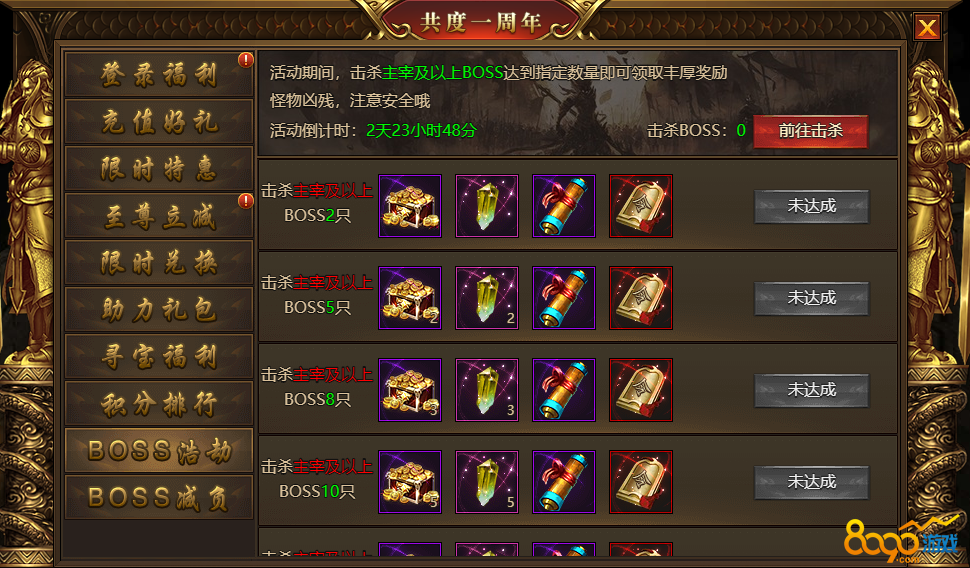This screenshot has height=568, width=970.
Task: Switch to 充值好礼 tab
Action: click(x=159, y=121)
